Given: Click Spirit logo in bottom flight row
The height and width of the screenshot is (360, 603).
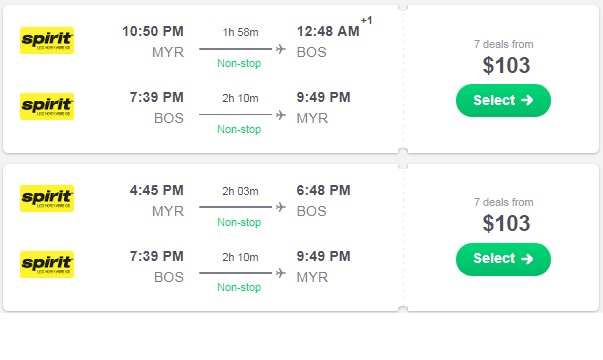Looking at the screenshot, I should (47, 265).
